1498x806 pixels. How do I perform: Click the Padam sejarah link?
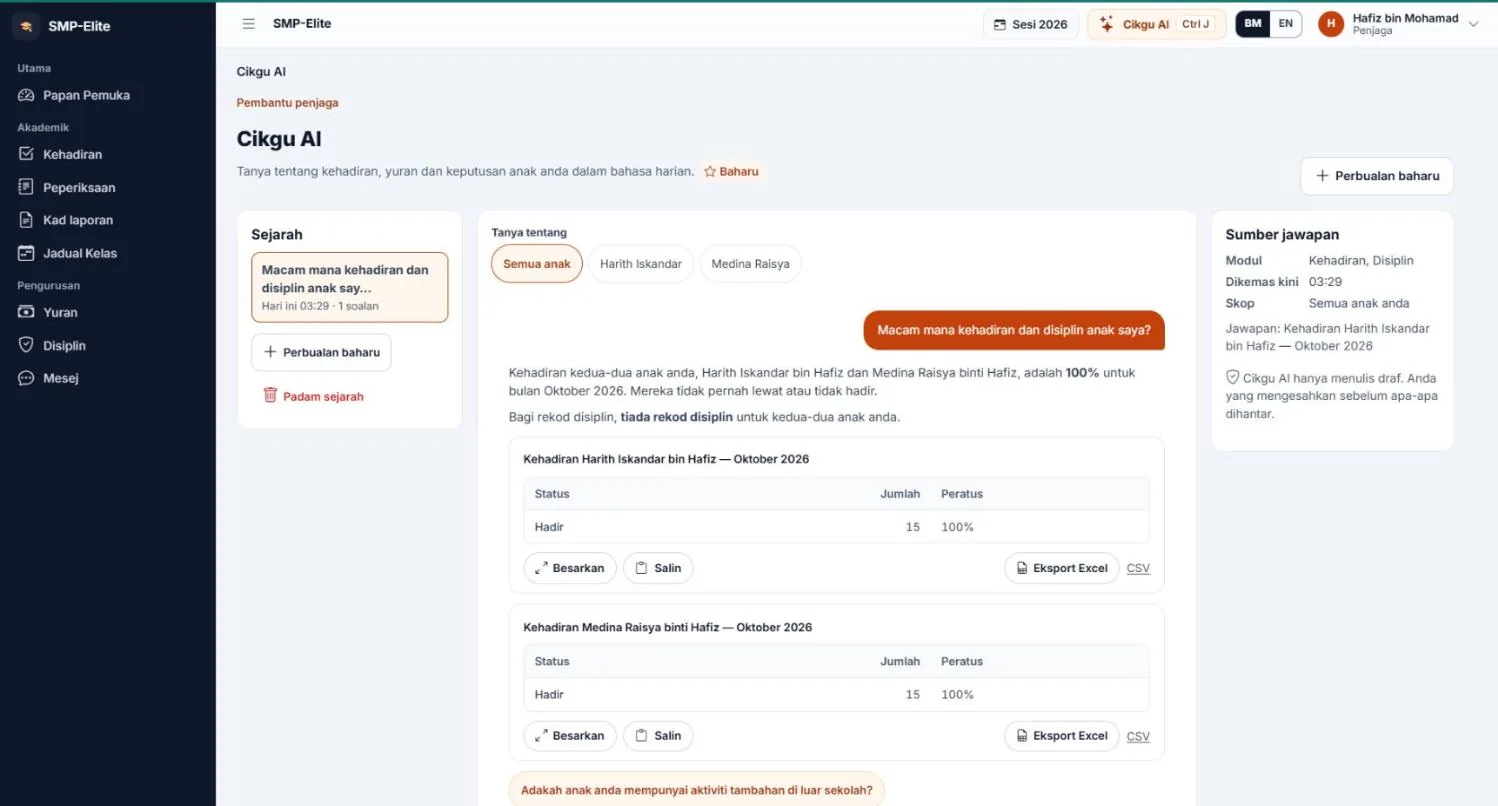point(313,396)
